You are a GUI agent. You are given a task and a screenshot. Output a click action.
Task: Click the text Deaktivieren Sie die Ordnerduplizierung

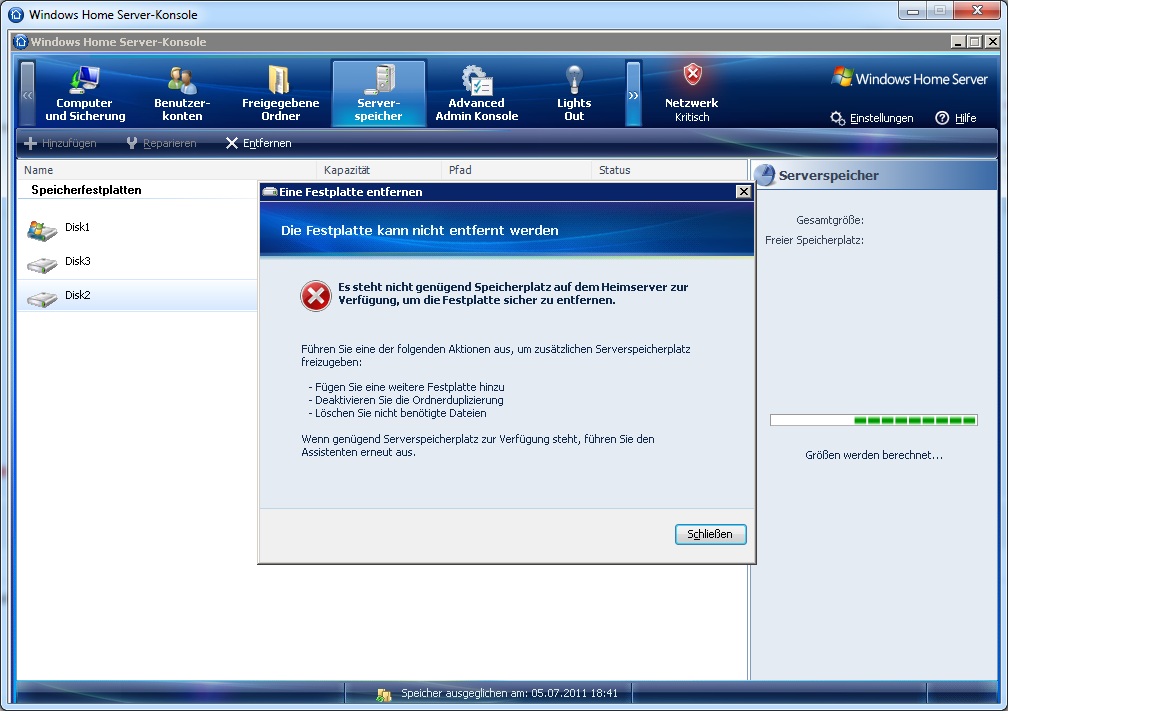409,400
